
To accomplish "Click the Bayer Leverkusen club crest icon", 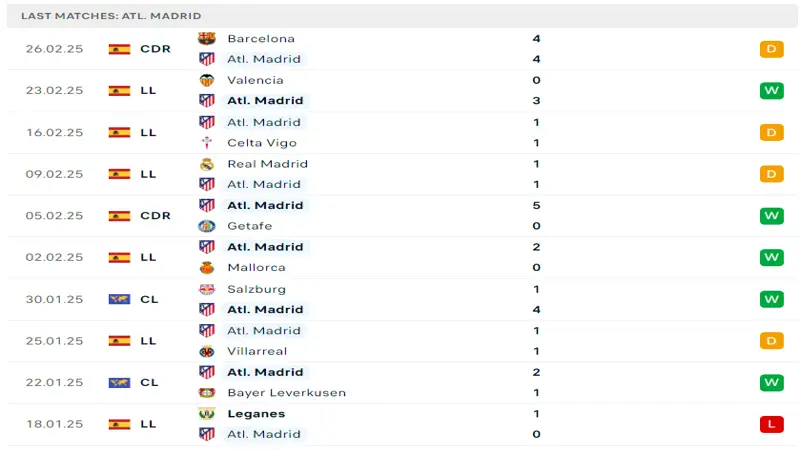I will coord(207,393).
